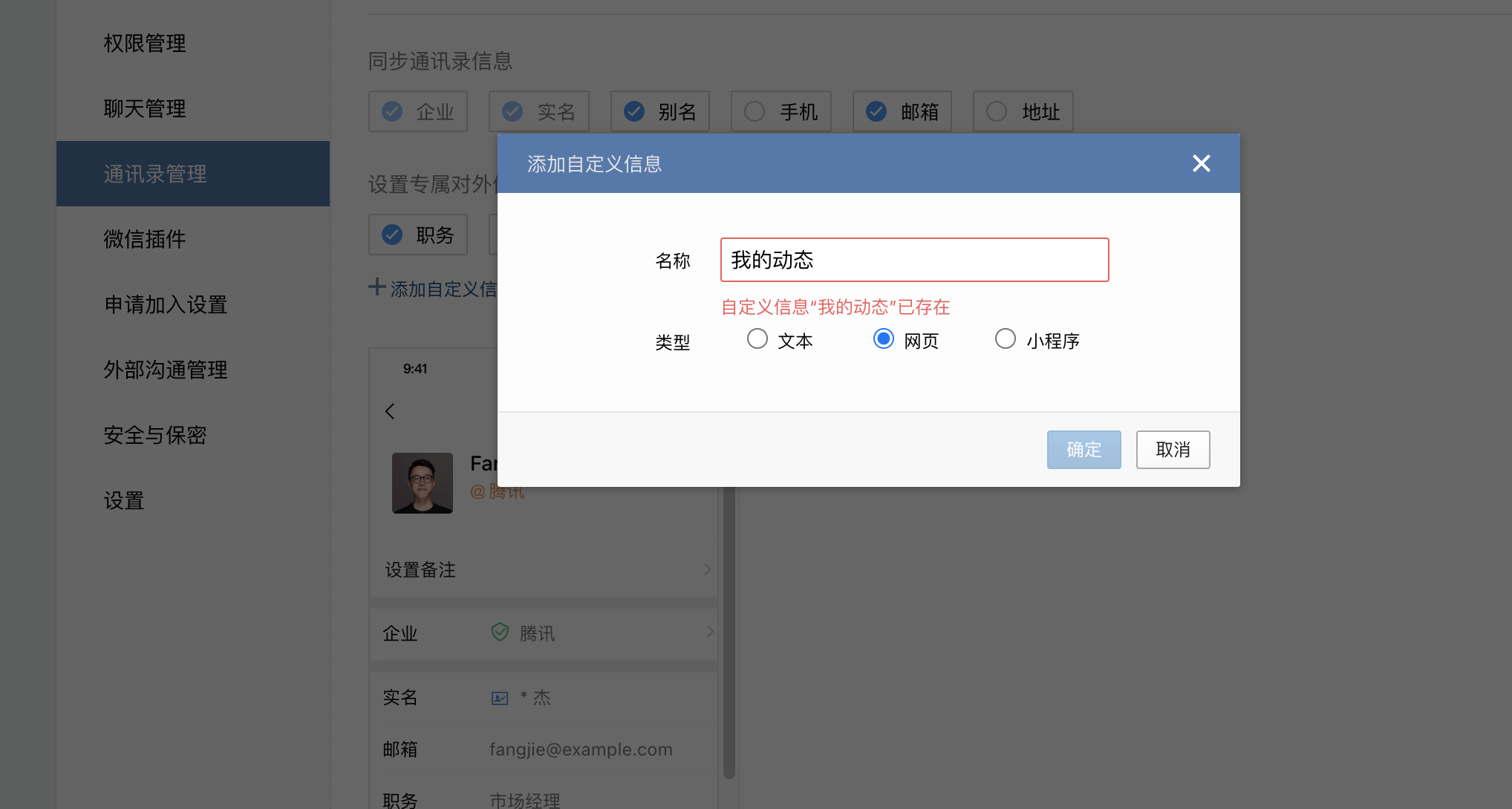Expand the 企业 腾讯 row chevron
Viewport: 1512px width, 809px height.
click(710, 632)
